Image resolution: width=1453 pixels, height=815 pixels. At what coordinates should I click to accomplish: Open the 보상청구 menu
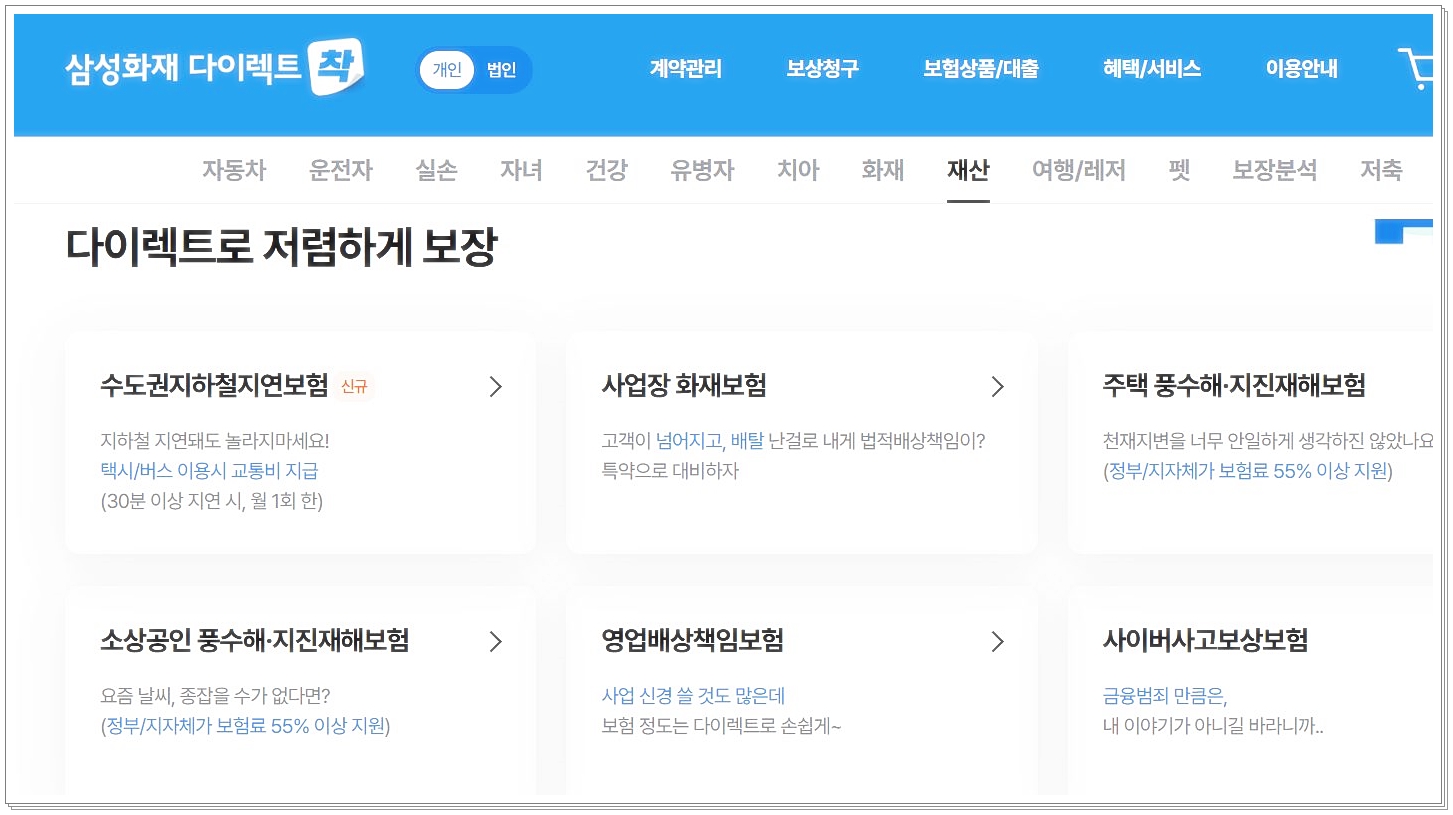click(822, 69)
